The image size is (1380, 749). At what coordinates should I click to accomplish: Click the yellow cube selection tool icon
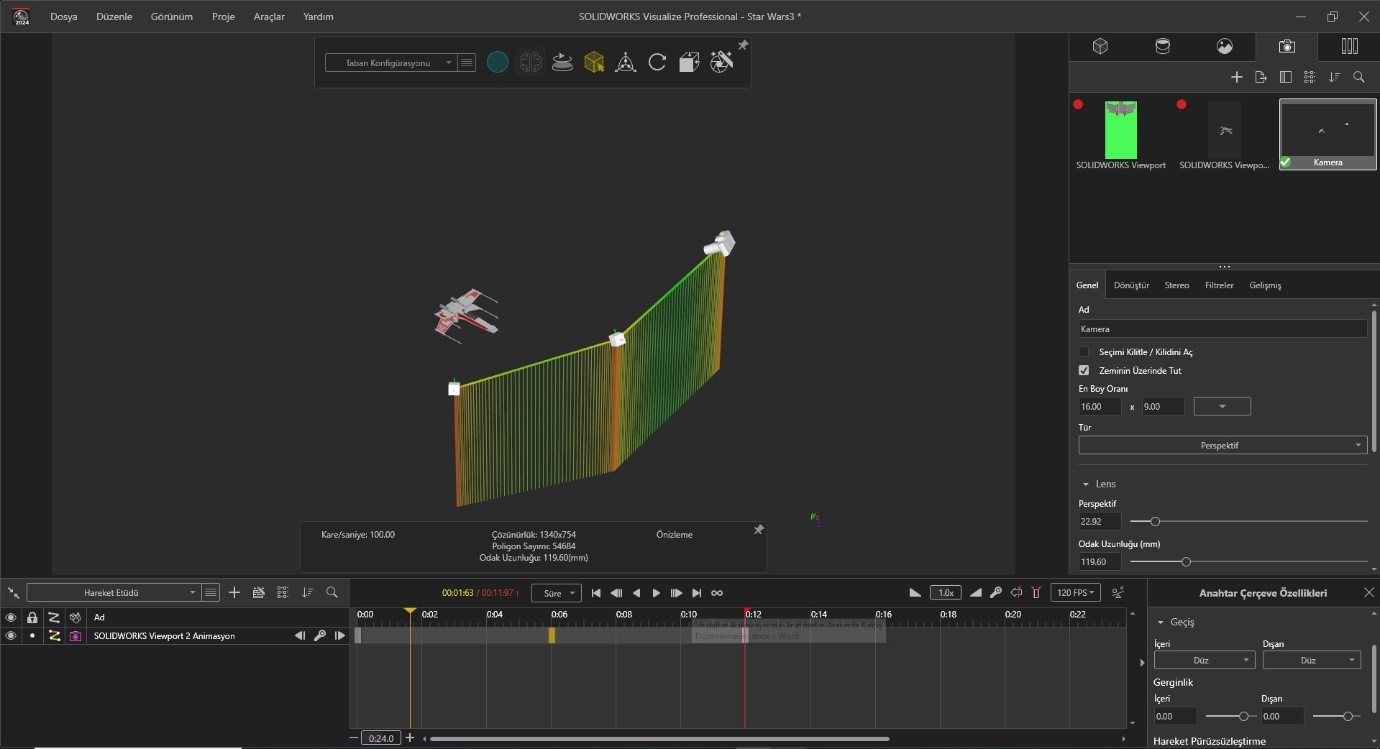click(x=594, y=62)
